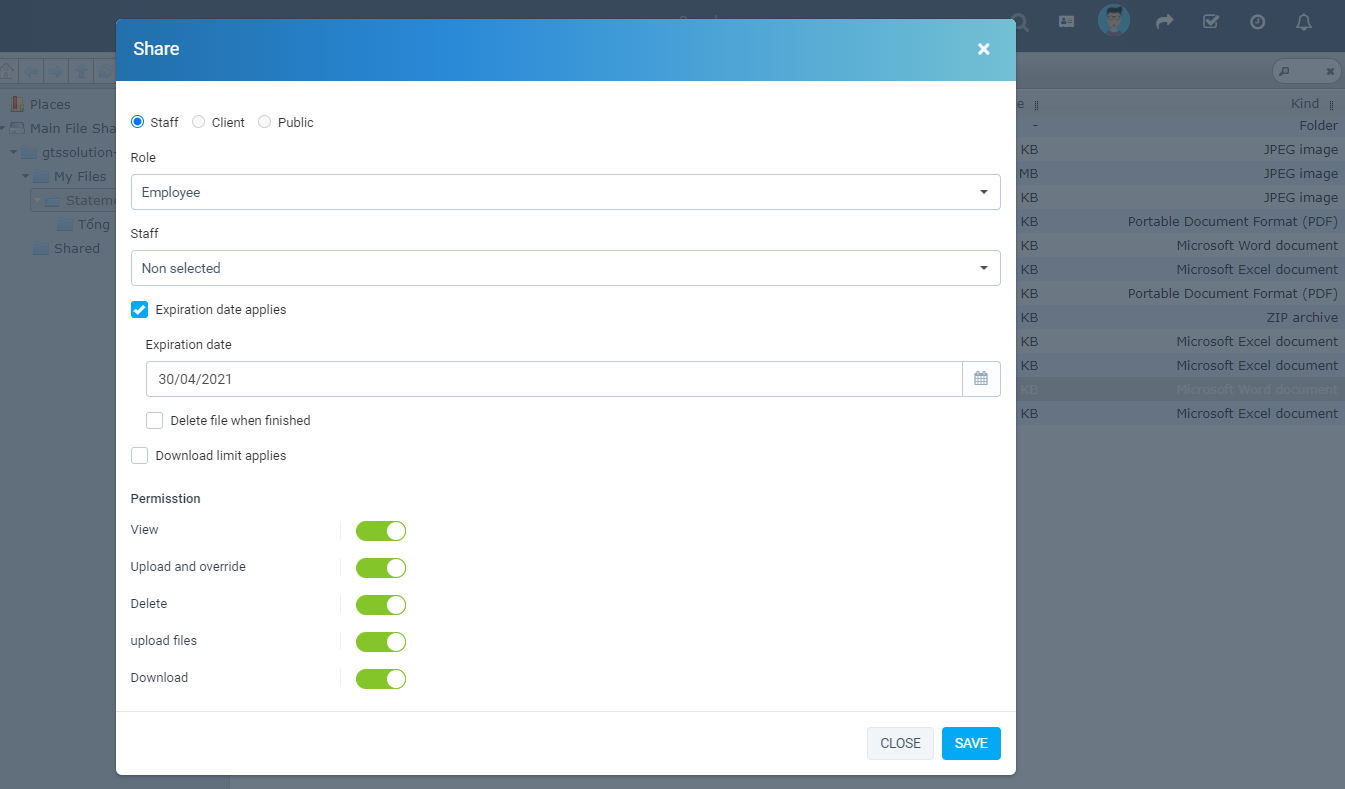The image size is (1345, 789).
Task: Select the Staff radio option
Action: (x=138, y=122)
